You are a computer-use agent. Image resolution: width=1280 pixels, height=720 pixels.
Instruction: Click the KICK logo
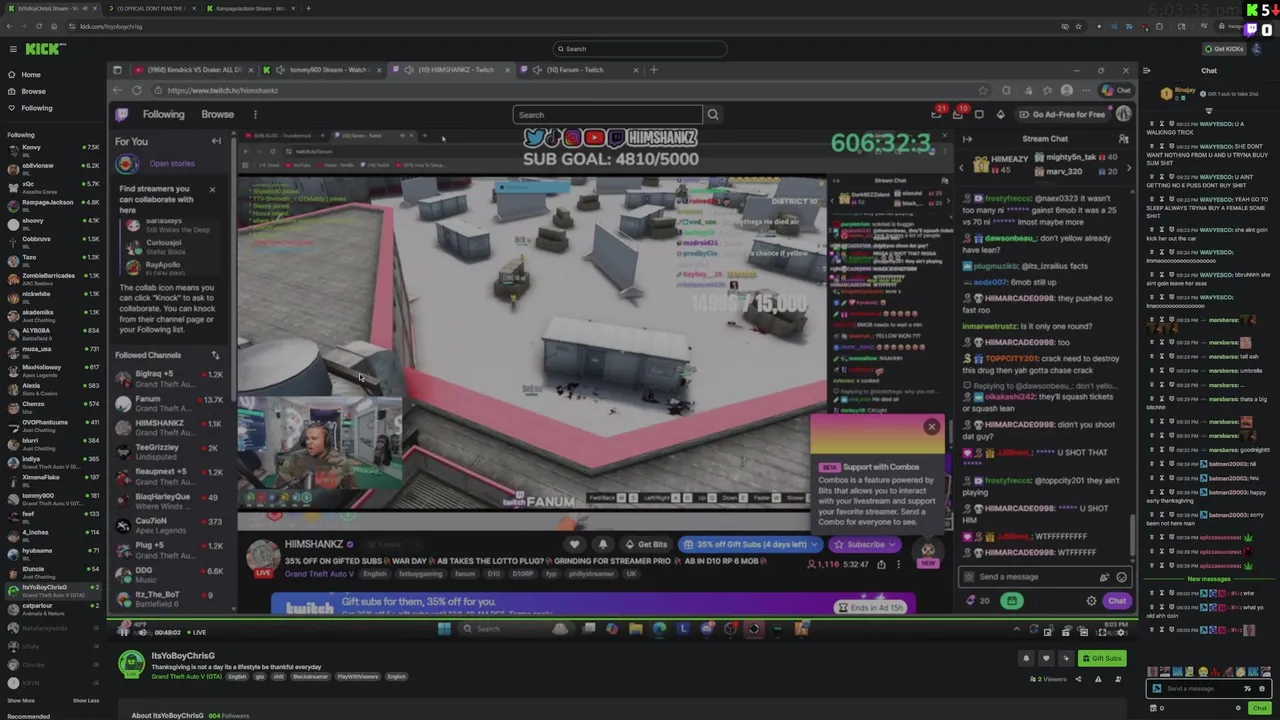[x=43, y=49]
